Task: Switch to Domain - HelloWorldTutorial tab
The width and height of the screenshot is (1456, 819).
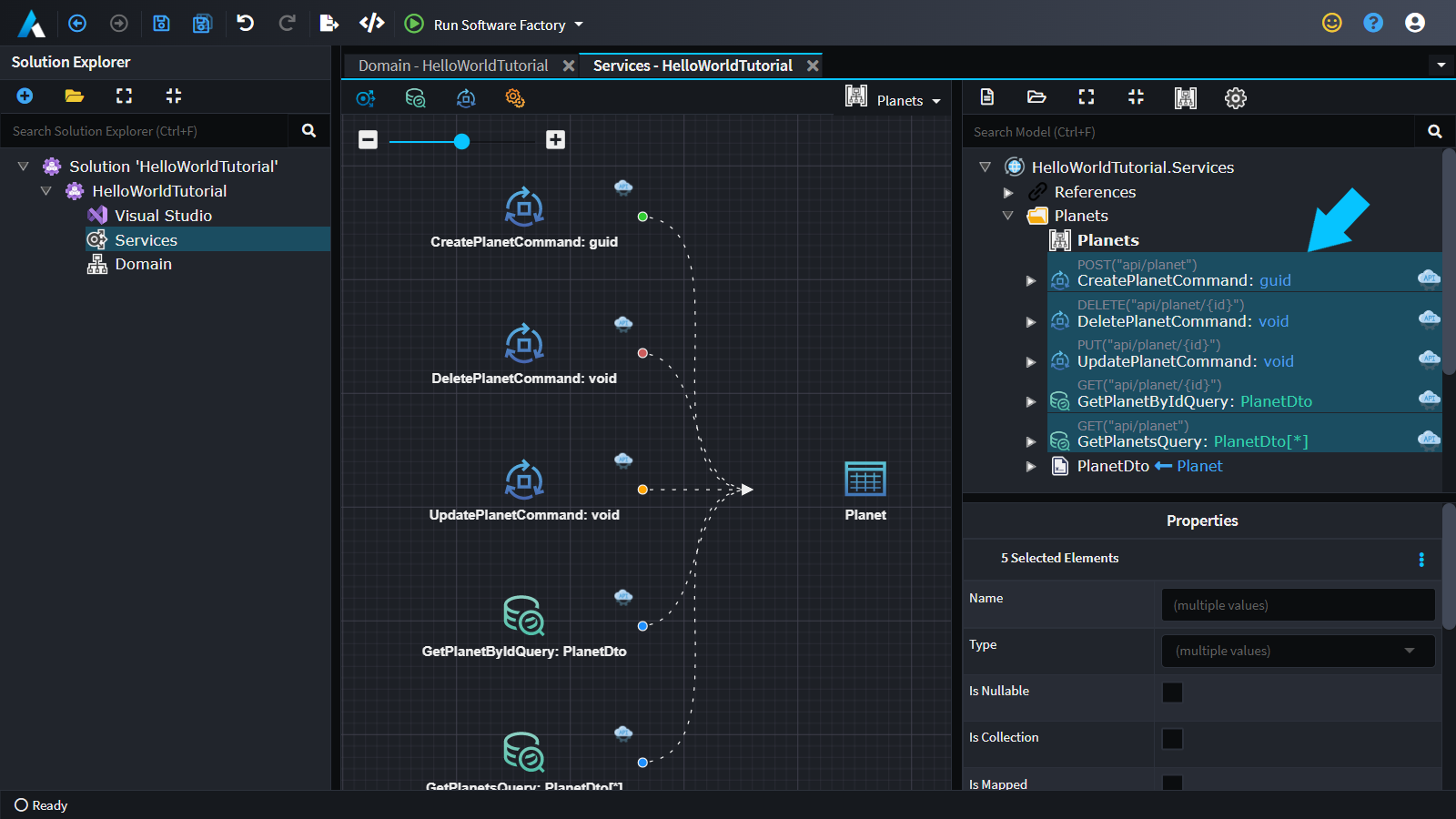Action: 453,66
